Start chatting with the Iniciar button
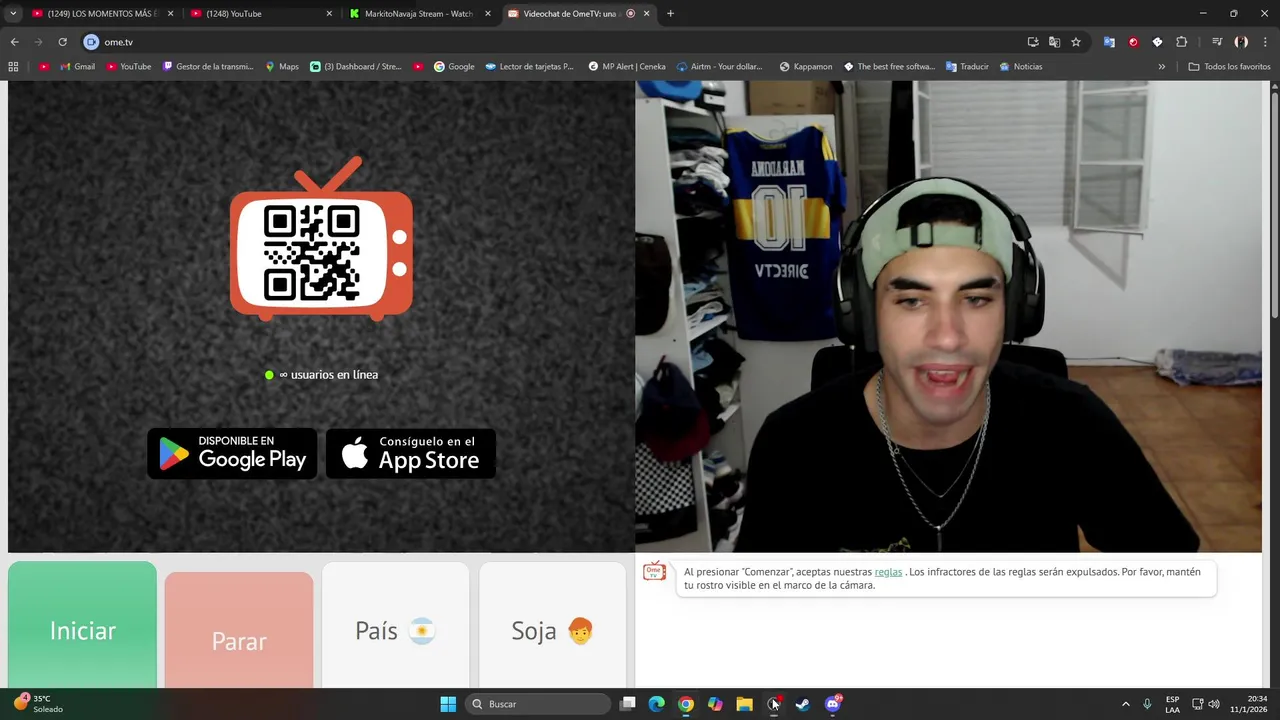The image size is (1280, 720). pos(82,626)
